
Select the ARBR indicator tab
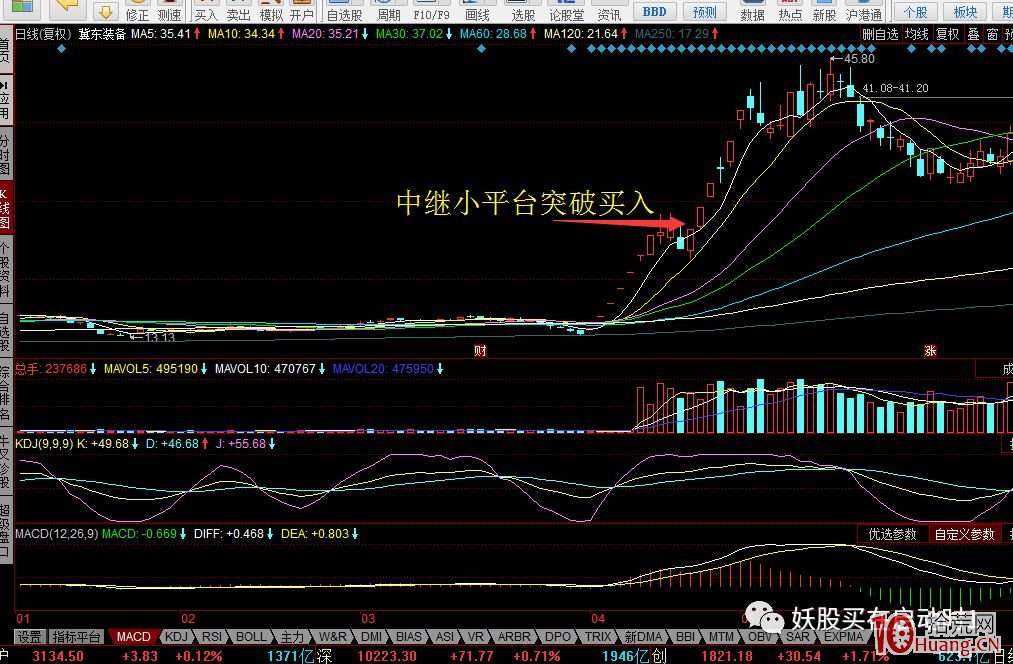point(514,637)
